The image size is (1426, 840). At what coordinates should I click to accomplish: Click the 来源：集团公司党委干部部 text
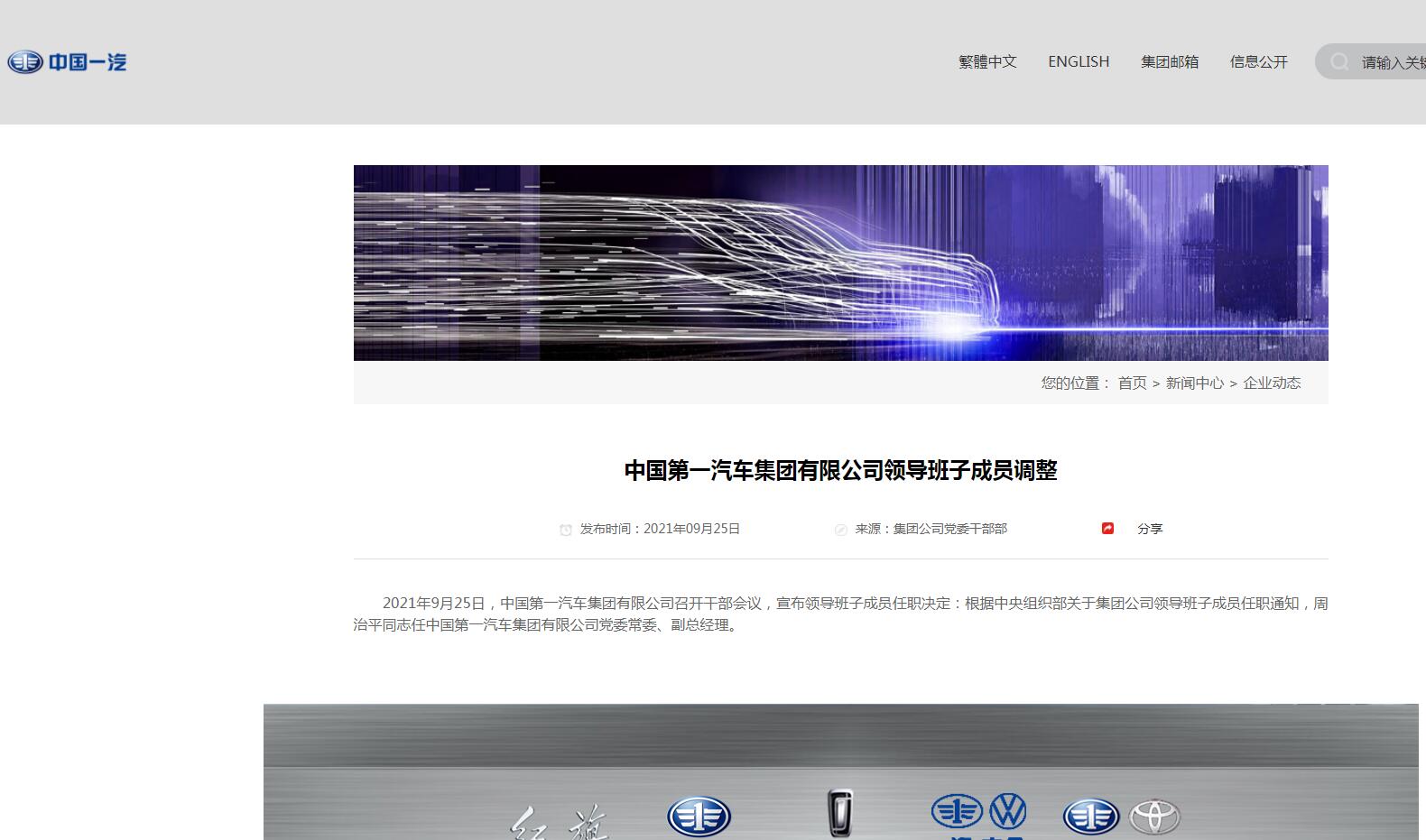pyautogui.click(x=931, y=529)
